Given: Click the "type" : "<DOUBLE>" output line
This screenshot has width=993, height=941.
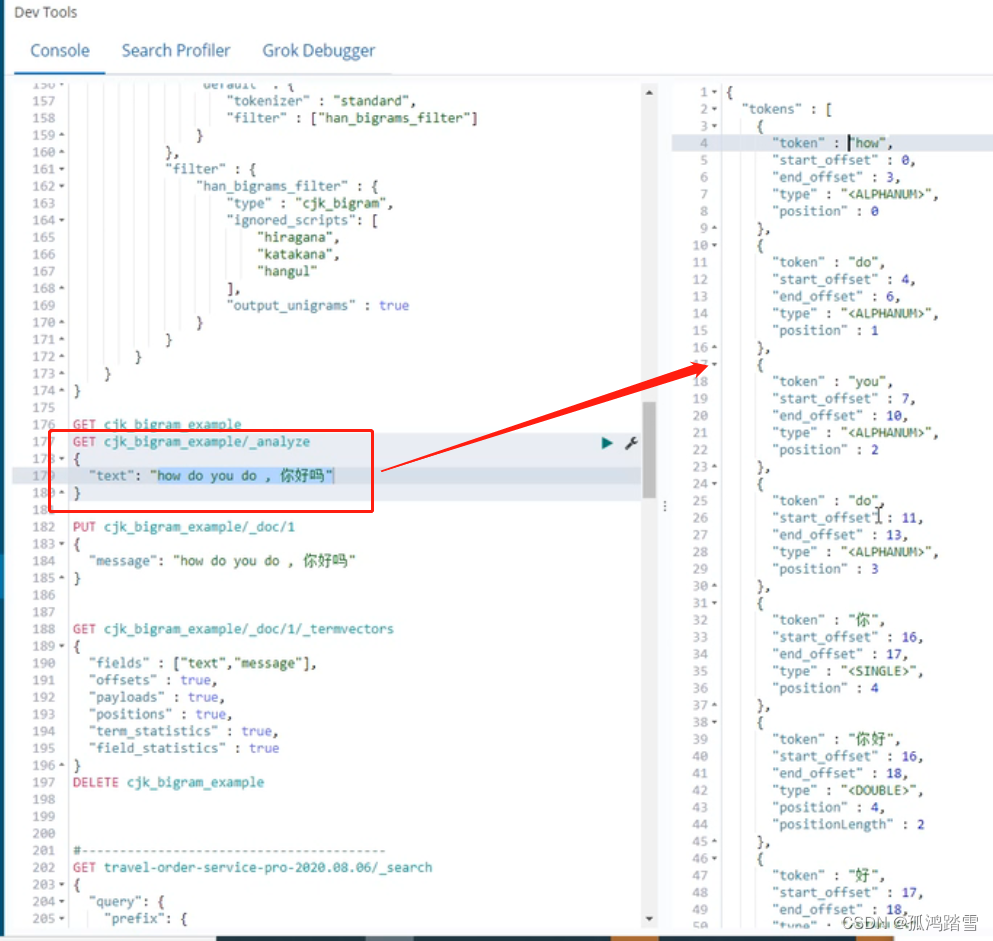Looking at the screenshot, I should (x=848, y=790).
